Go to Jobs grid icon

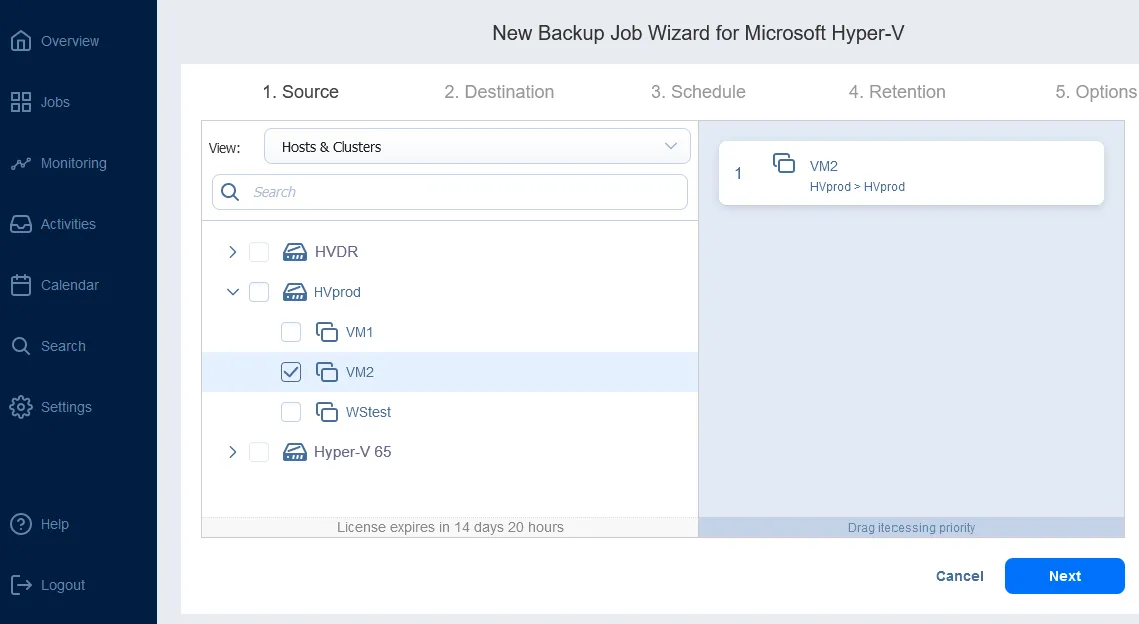21,102
